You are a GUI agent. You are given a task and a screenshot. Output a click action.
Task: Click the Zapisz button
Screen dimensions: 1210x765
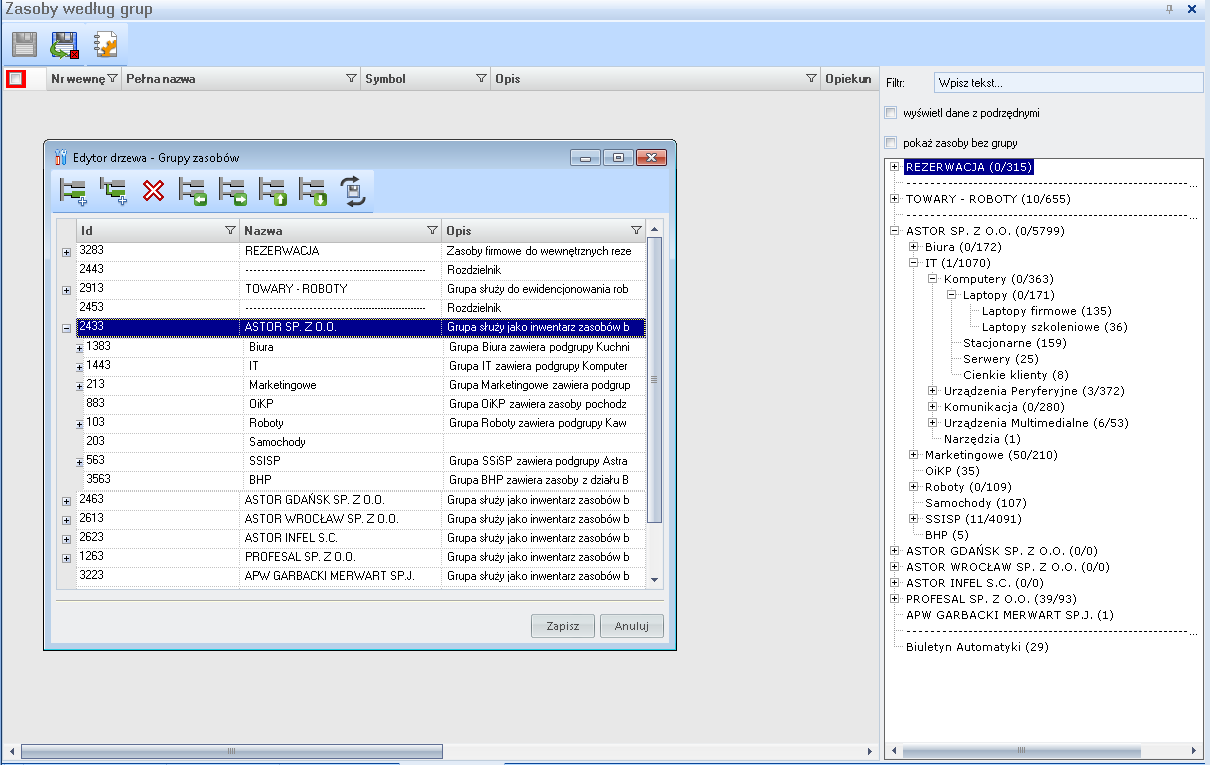(563, 626)
